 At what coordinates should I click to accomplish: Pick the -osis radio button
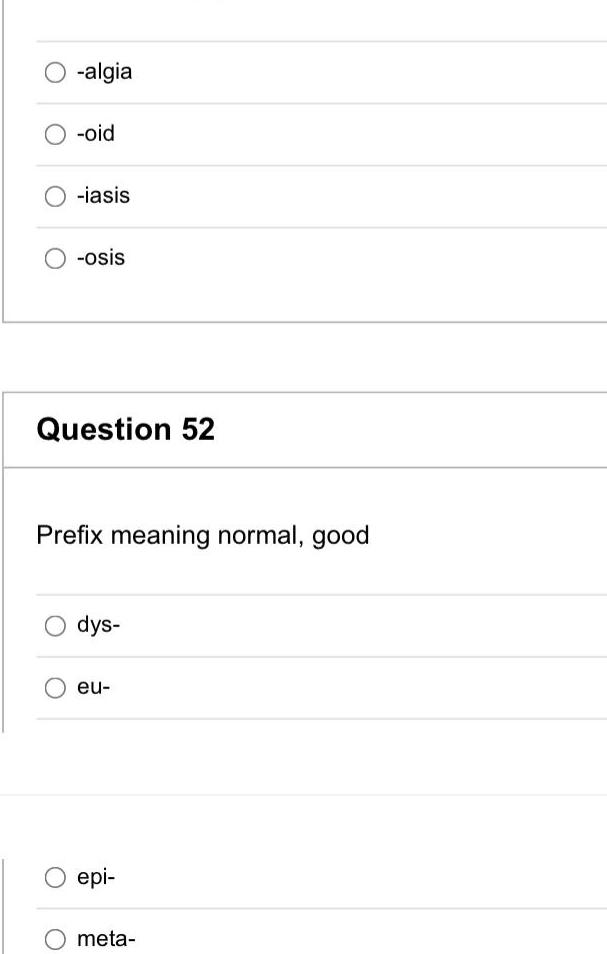(x=54, y=258)
